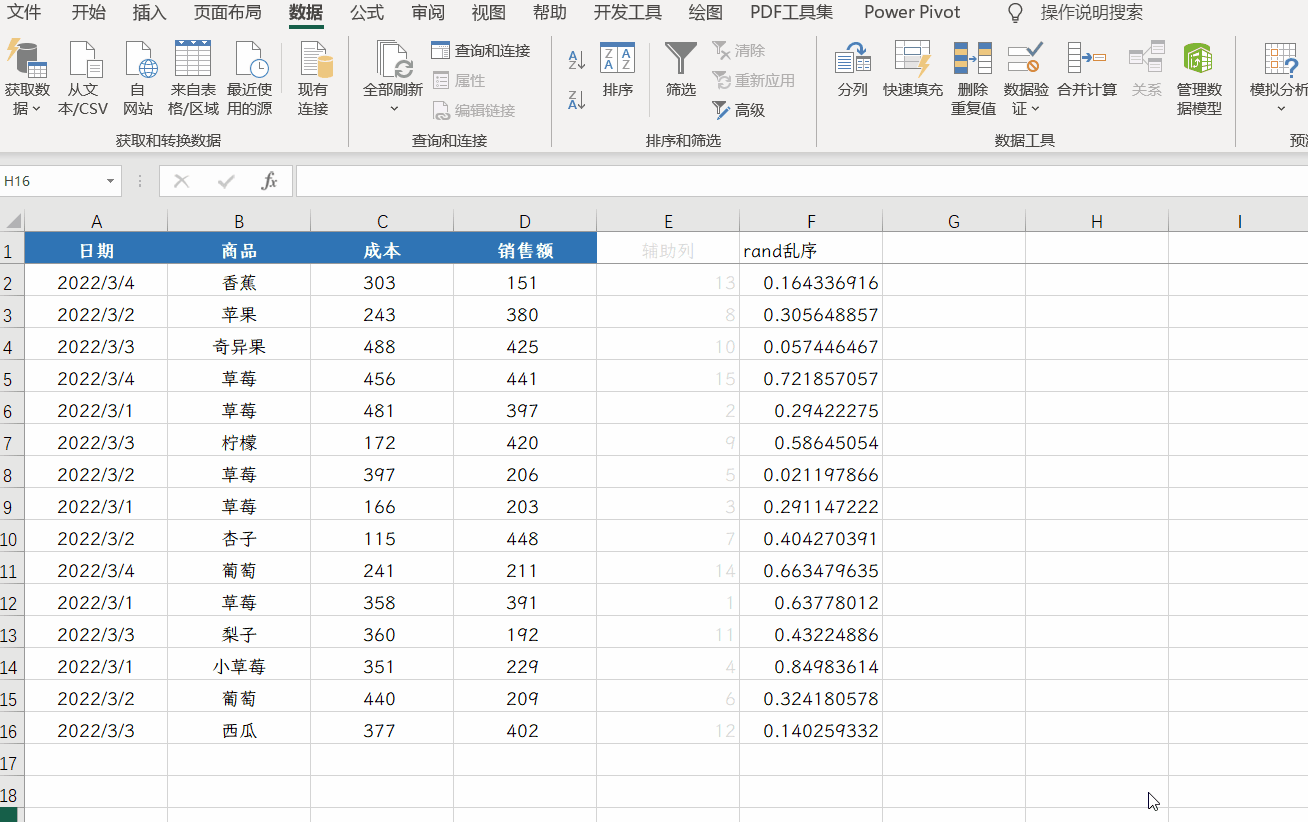Select the cell containing 小草莓
The image size is (1308, 822).
[239, 667]
